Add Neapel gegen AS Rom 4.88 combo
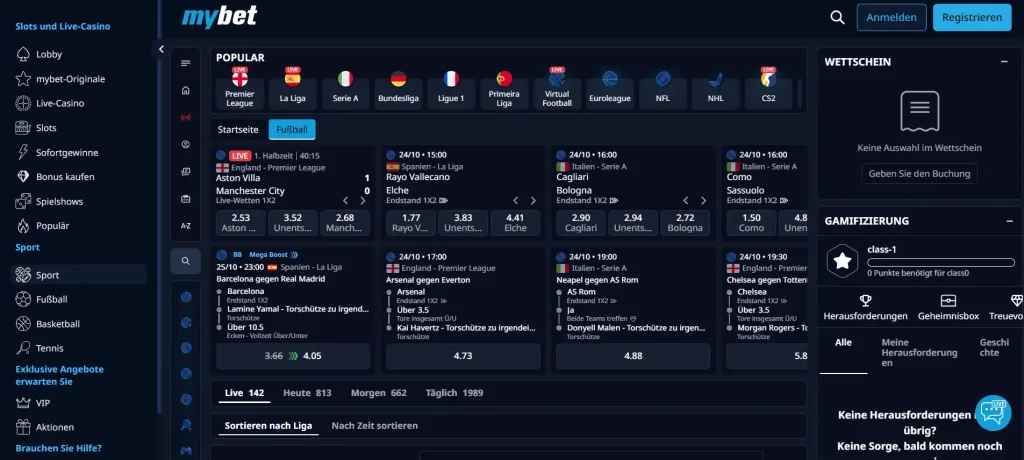The width and height of the screenshot is (1024, 460). click(633, 356)
